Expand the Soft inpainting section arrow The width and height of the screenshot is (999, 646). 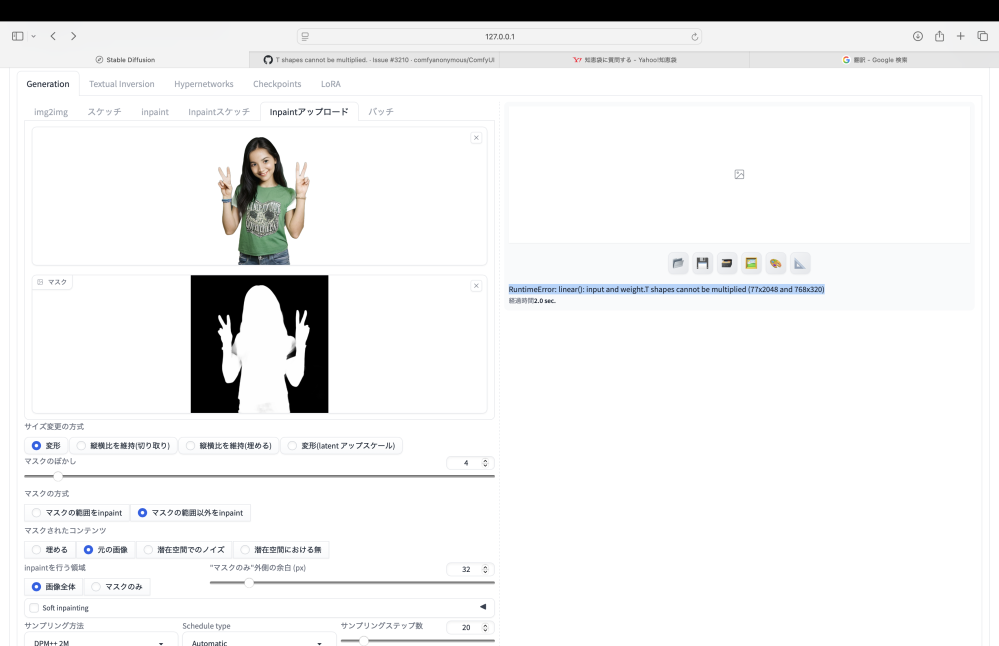pos(482,607)
